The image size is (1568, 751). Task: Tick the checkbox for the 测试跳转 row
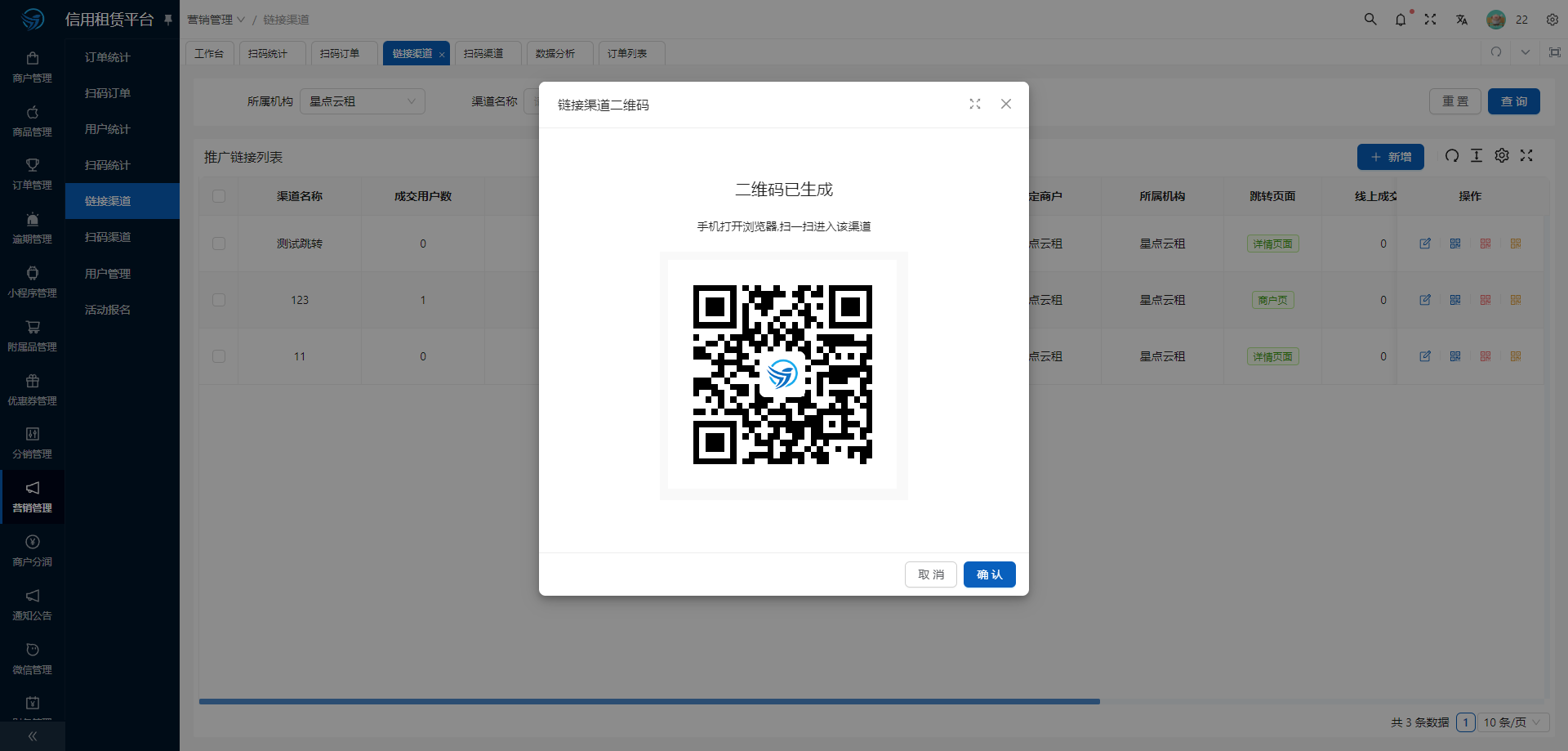219,244
